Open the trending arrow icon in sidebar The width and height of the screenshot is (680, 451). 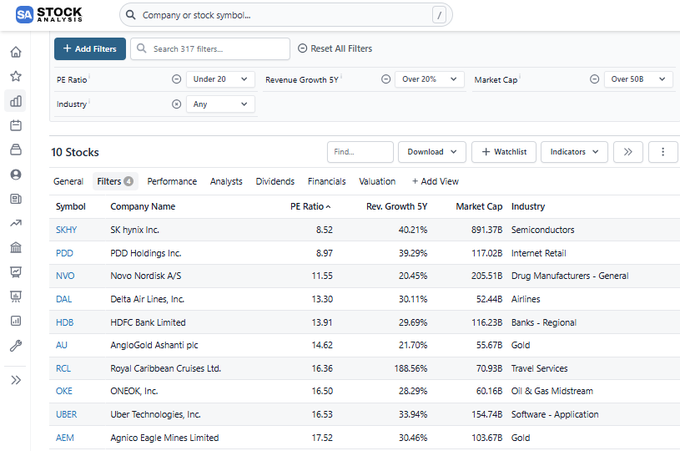[16, 223]
